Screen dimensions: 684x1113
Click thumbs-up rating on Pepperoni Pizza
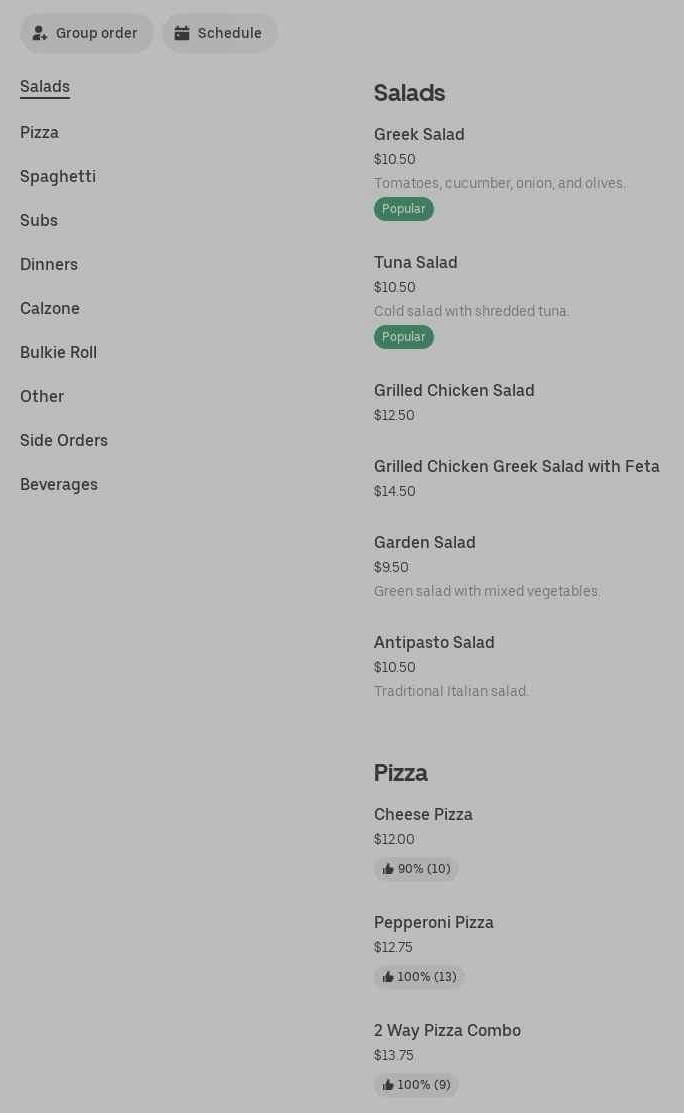pos(419,977)
